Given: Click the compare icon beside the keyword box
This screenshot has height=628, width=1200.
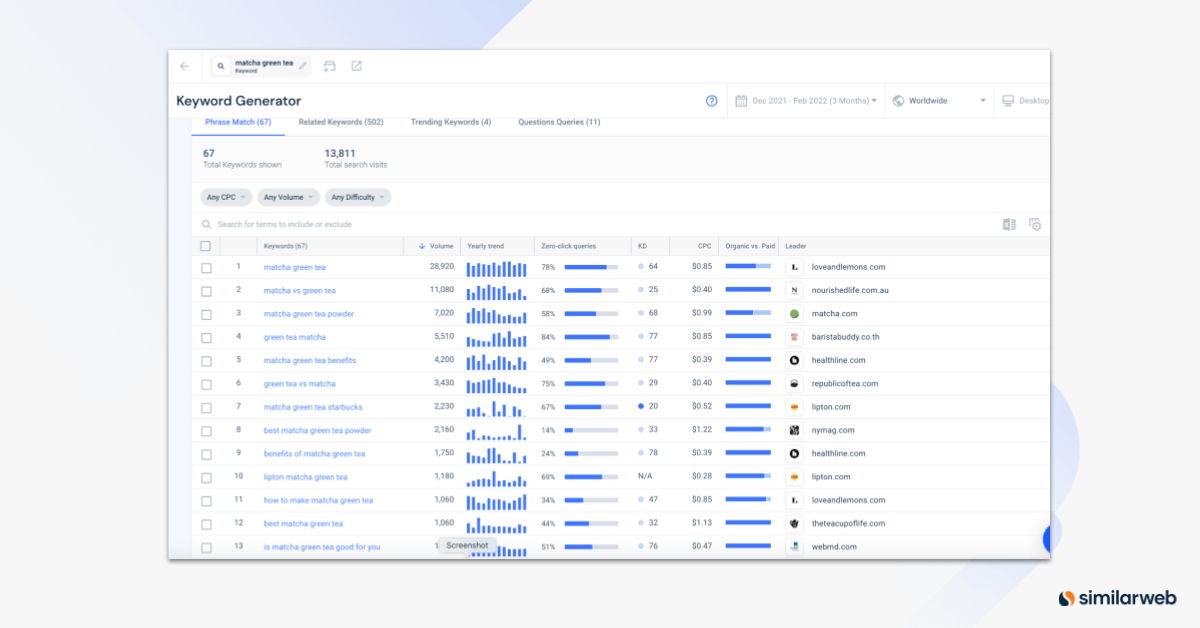Looking at the screenshot, I should (330, 66).
